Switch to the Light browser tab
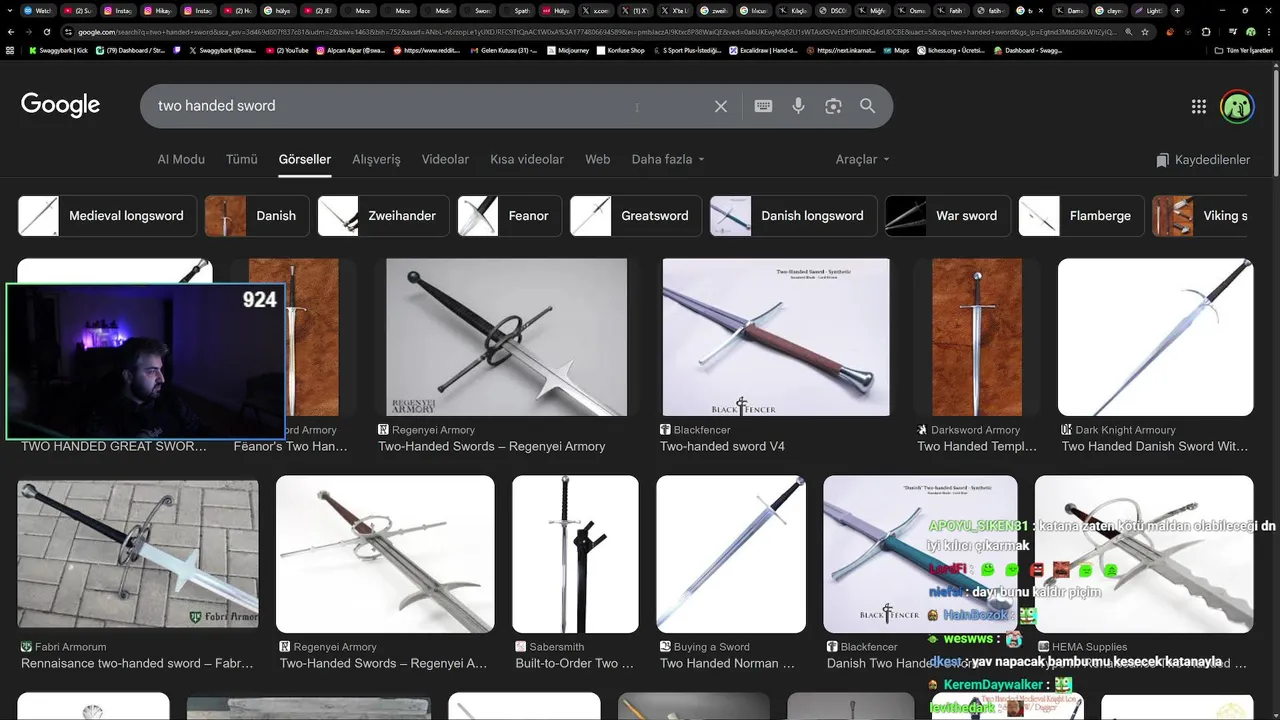Image resolution: width=1280 pixels, height=720 pixels. [x=1148, y=11]
